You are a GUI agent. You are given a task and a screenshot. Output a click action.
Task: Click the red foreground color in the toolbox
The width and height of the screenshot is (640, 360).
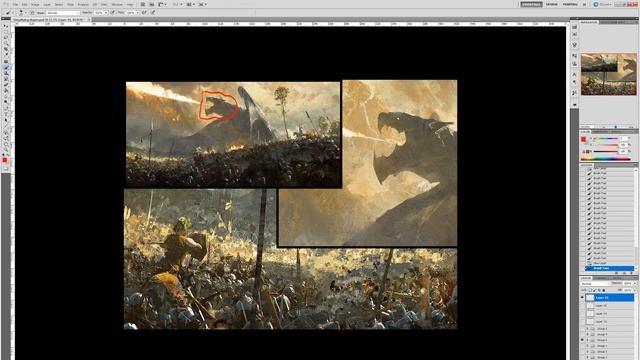pos(4,160)
